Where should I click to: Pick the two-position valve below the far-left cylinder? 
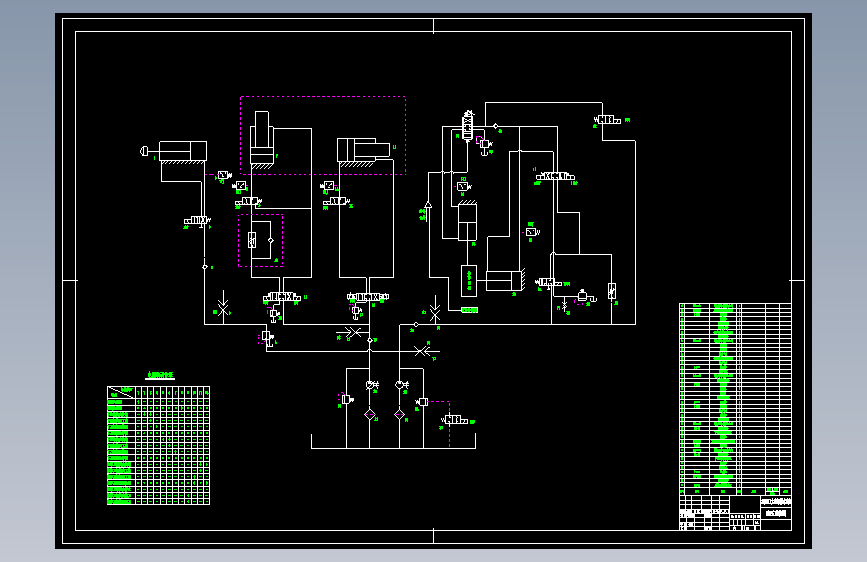point(197,221)
